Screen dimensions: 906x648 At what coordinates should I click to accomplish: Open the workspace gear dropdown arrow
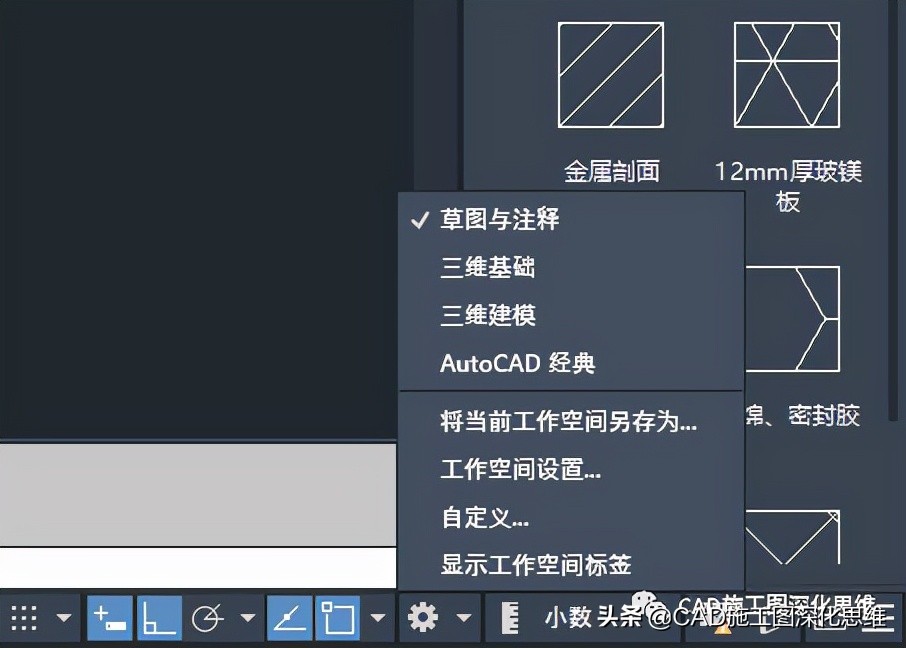coord(465,617)
